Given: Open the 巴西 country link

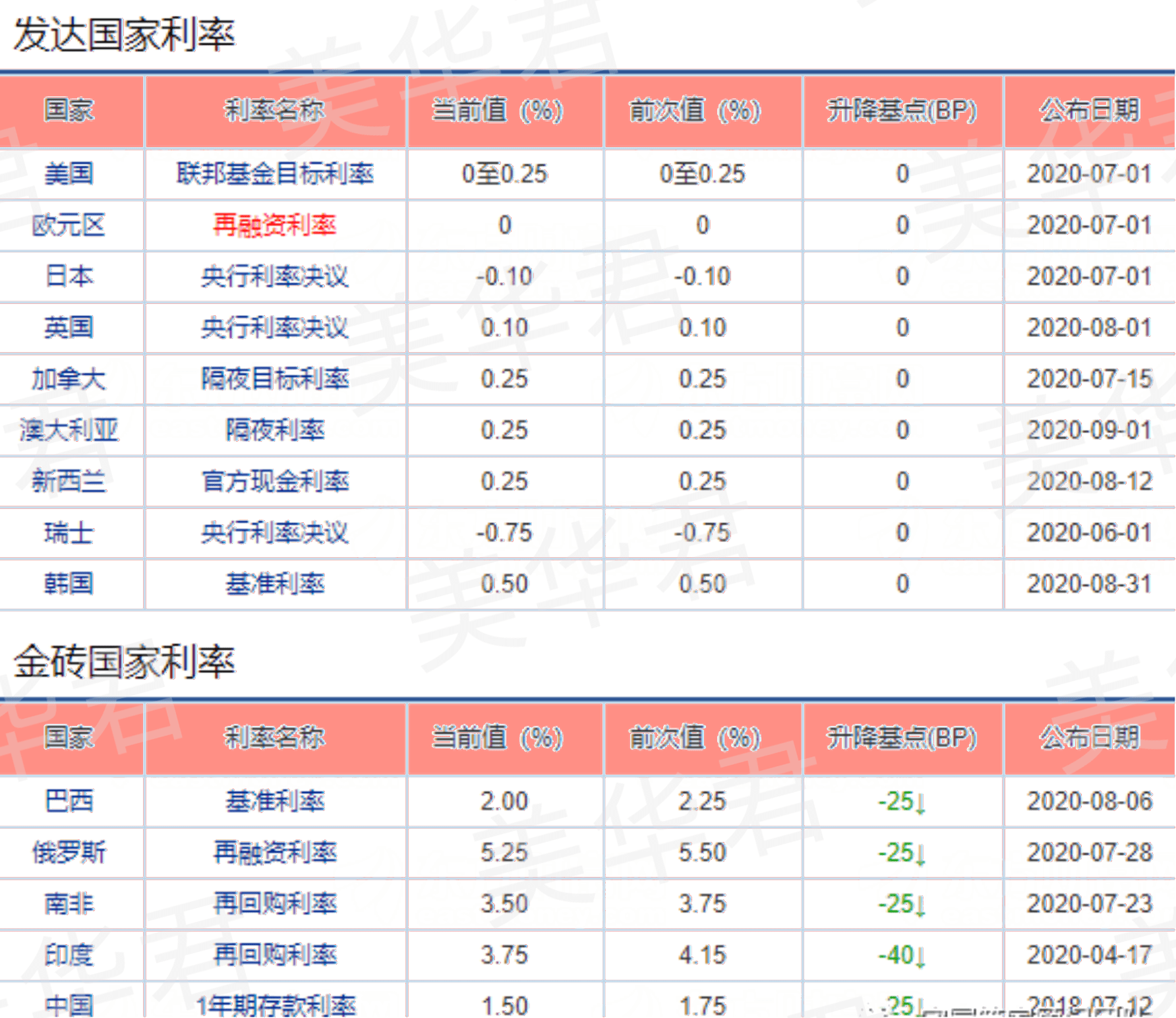Looking at the screenshot, I should coord(69,802).
